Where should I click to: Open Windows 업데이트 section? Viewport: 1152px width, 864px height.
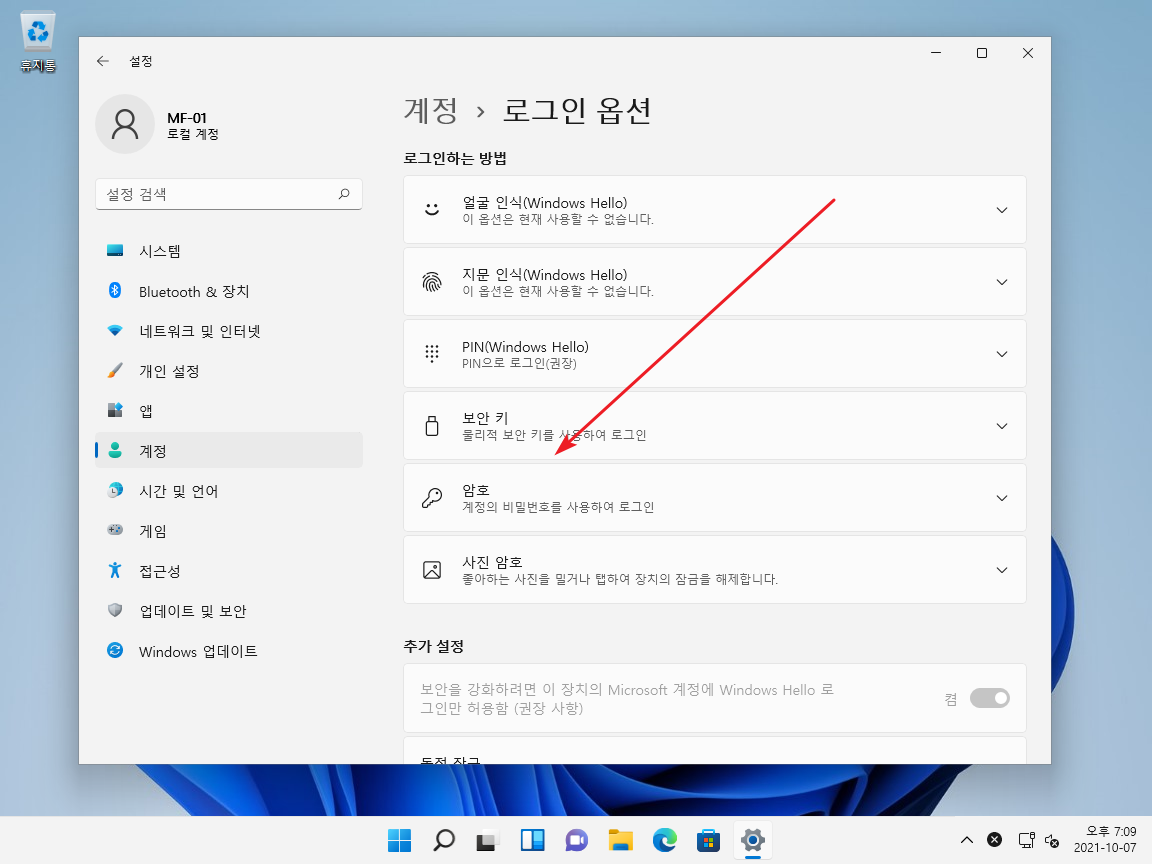click(x=228, y=651)
